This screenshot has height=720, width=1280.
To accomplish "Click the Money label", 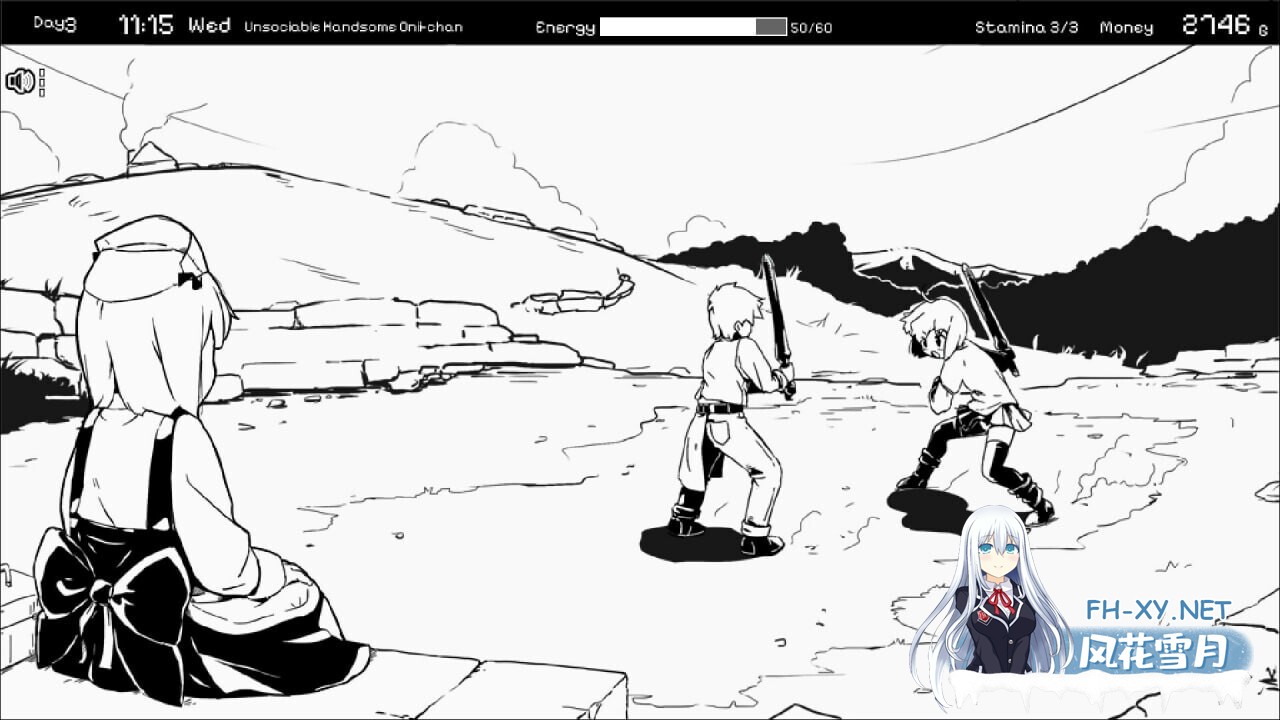I will (1126, 28).
